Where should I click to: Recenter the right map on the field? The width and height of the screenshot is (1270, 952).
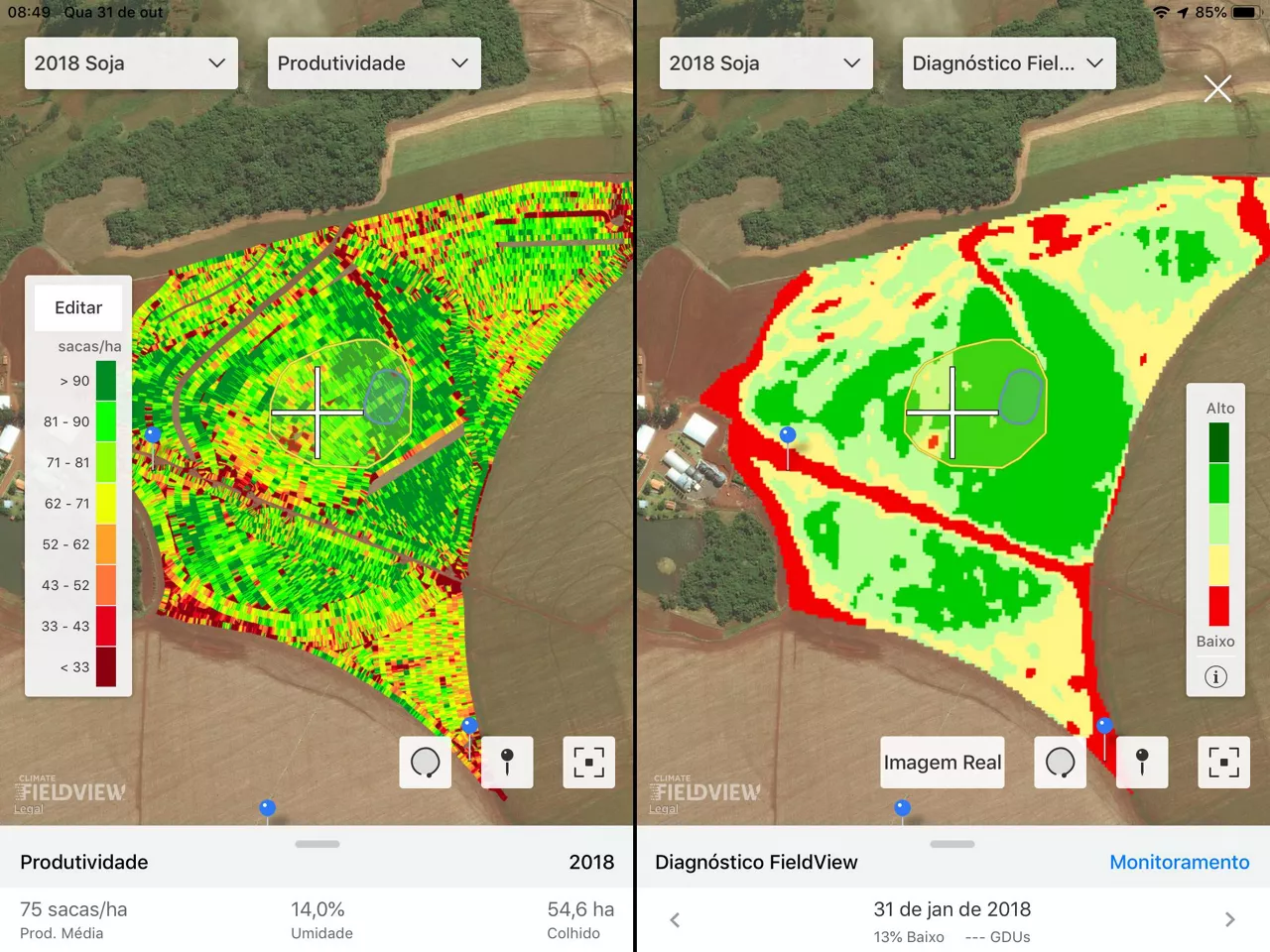pyautogui.click(x=1223, y=763)
